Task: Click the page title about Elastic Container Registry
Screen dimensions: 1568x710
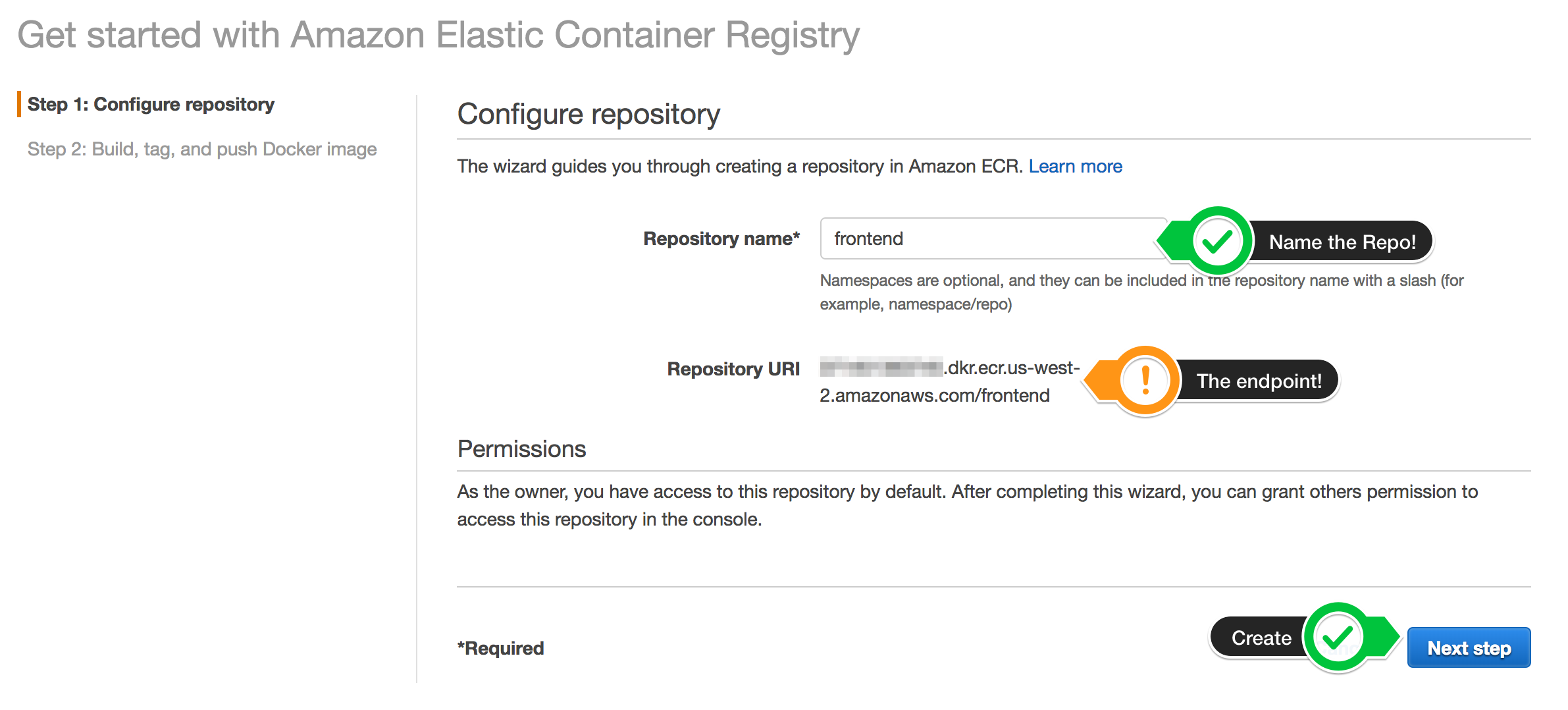Action: click(x=438, y=35)
